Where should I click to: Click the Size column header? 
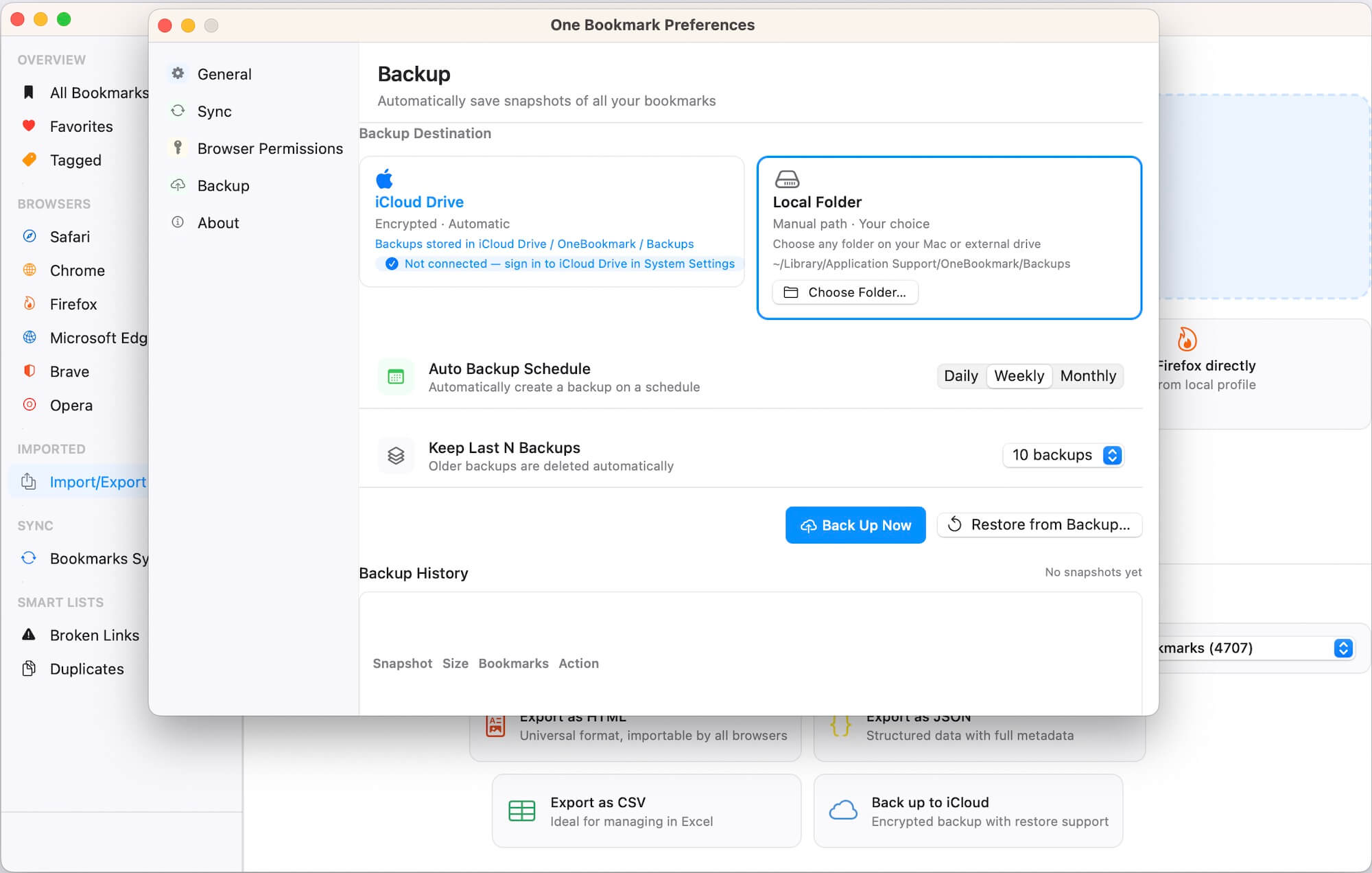tap(456, 663)
